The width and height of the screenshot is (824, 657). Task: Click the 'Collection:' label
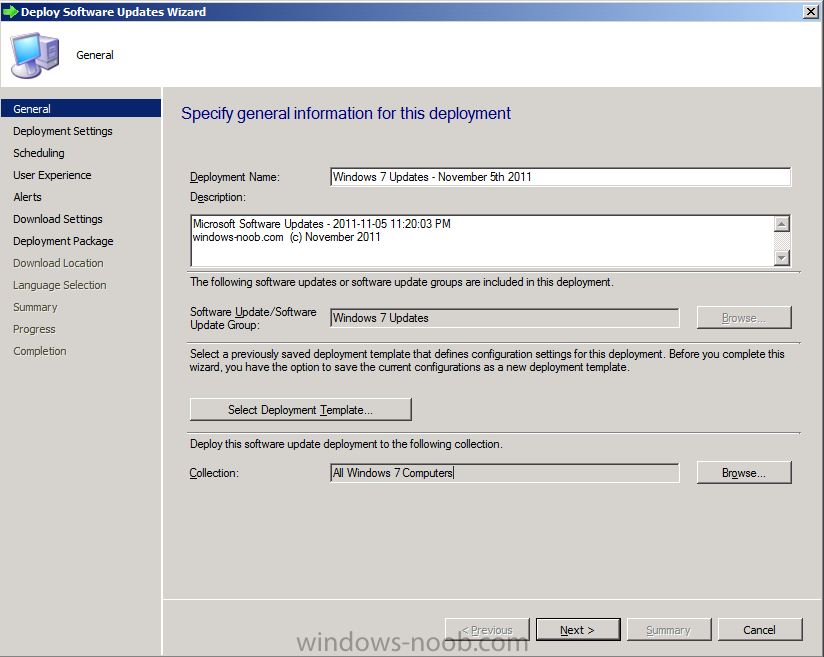(x=214, y=473)
